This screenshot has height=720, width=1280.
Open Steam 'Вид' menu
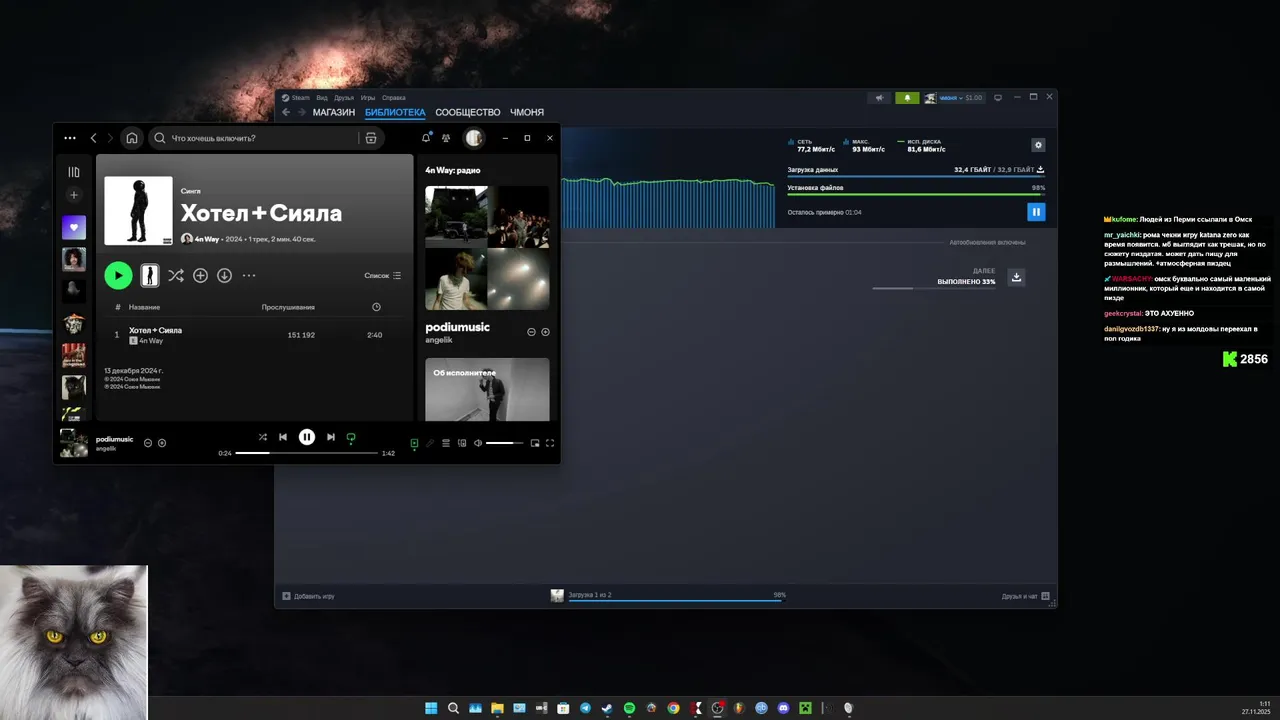click(322, 98)
